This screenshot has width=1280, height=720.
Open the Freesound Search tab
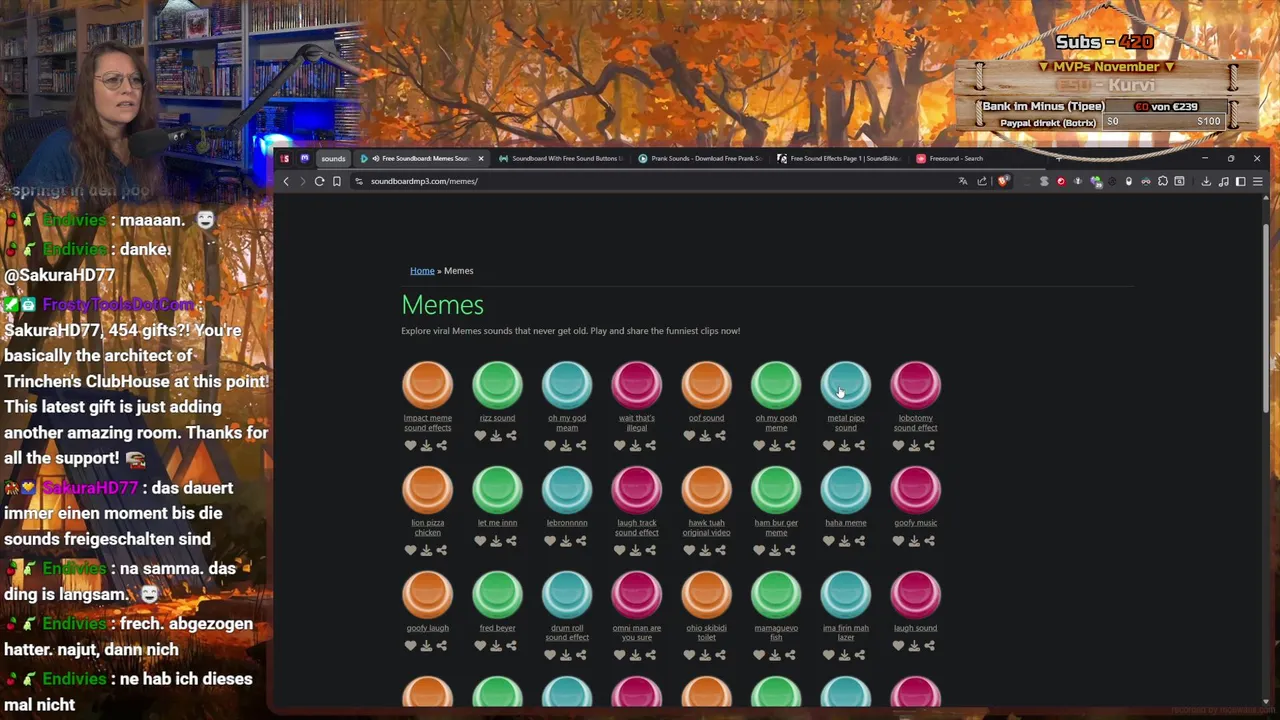tap(950, 158)
